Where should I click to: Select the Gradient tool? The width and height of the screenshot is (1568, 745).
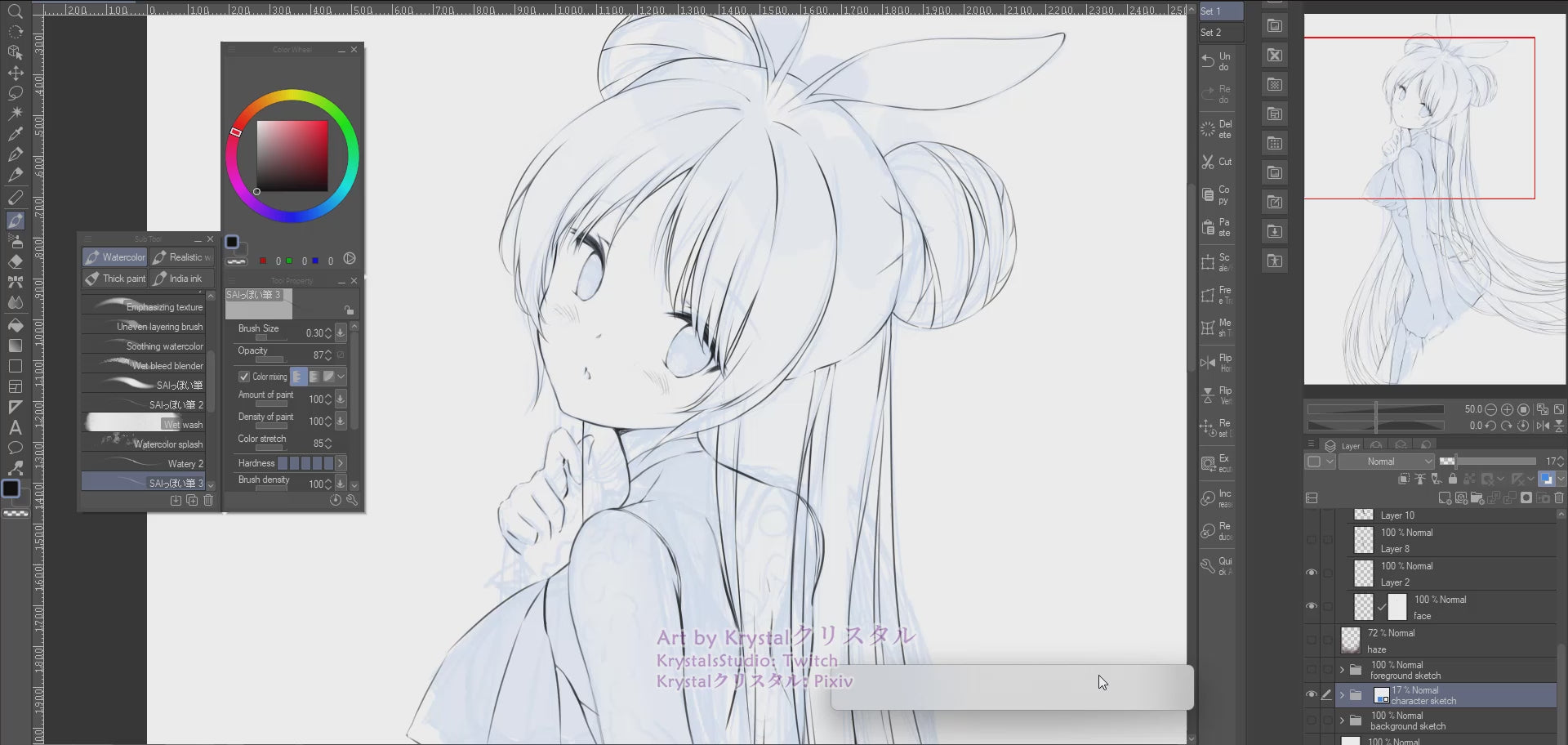pyautogui.click(x=15, y=346)
